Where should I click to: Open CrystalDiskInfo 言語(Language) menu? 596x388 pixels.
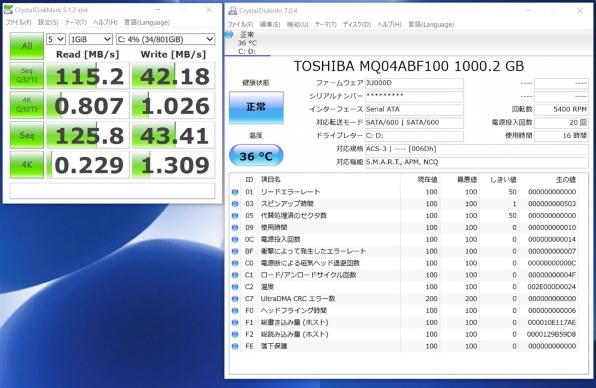point(431,24)
